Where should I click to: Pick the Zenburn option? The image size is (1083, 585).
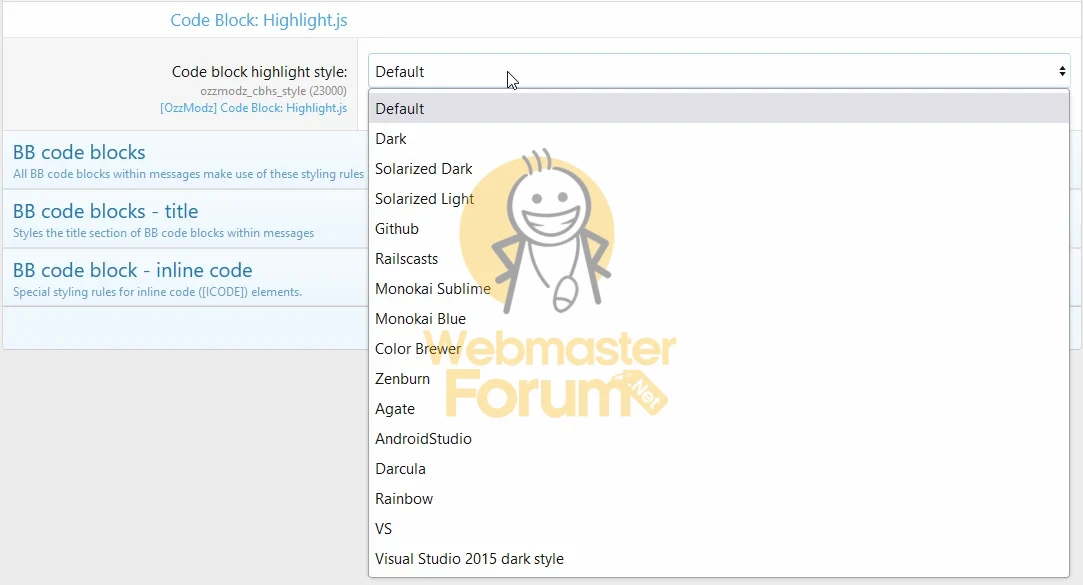point(719,379)
